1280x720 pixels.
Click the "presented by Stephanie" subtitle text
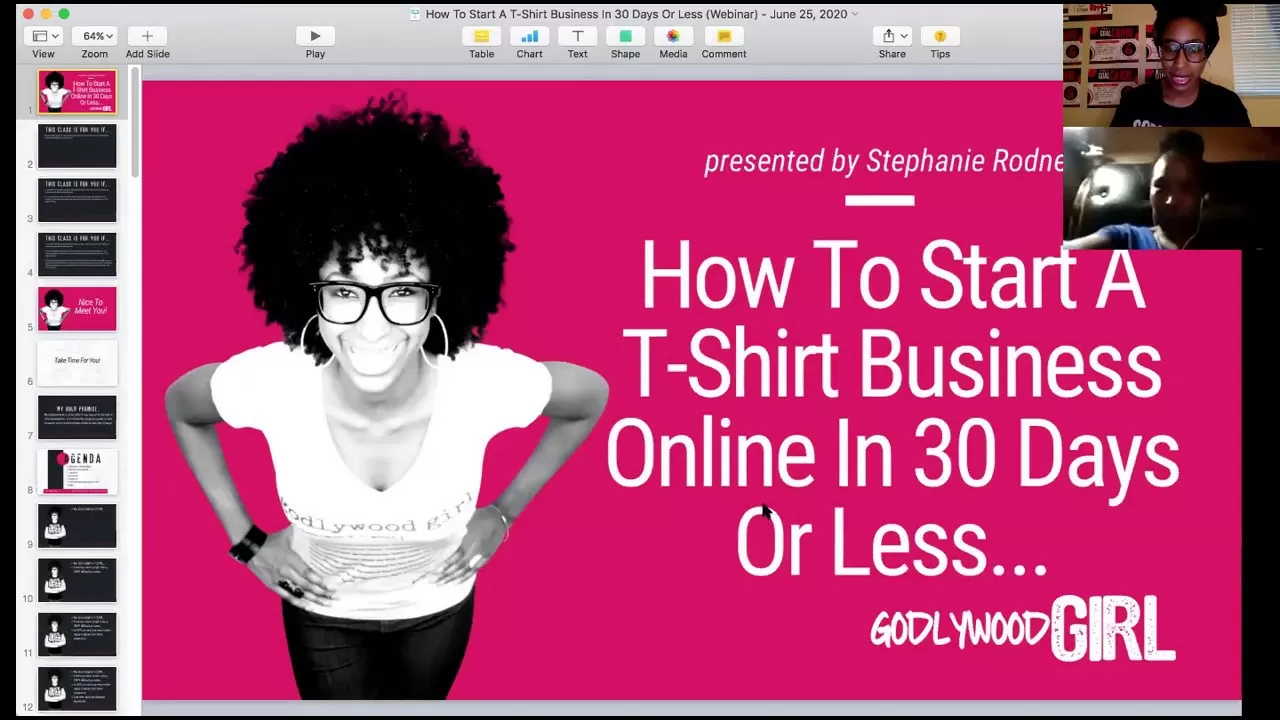click(883, 161)
